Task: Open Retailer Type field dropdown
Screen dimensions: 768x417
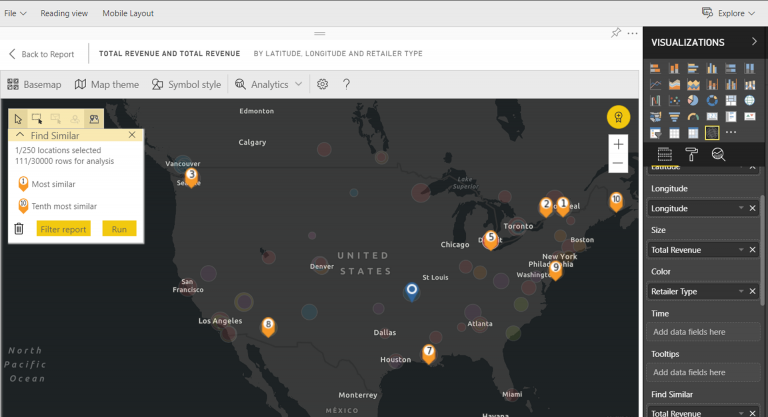Action: click(x=741, y=292)
